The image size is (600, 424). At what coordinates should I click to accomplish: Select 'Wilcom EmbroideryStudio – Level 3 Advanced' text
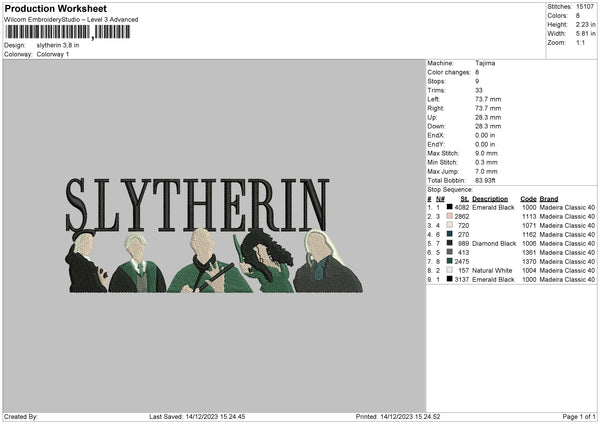(71, 20)
